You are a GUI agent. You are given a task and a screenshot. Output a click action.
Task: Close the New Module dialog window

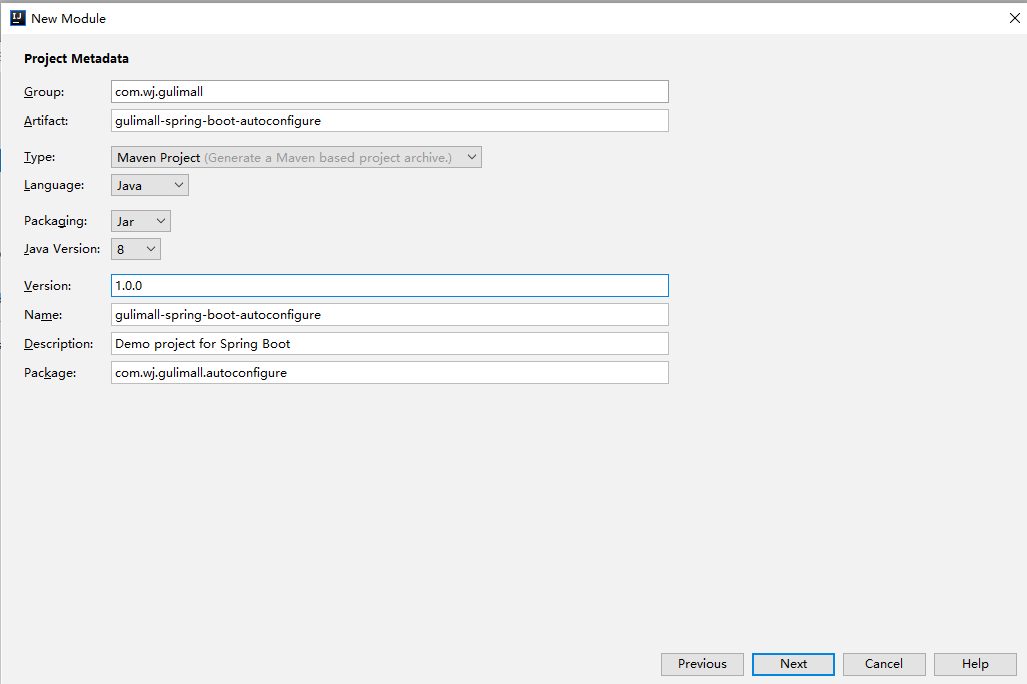coord(1013,18)
